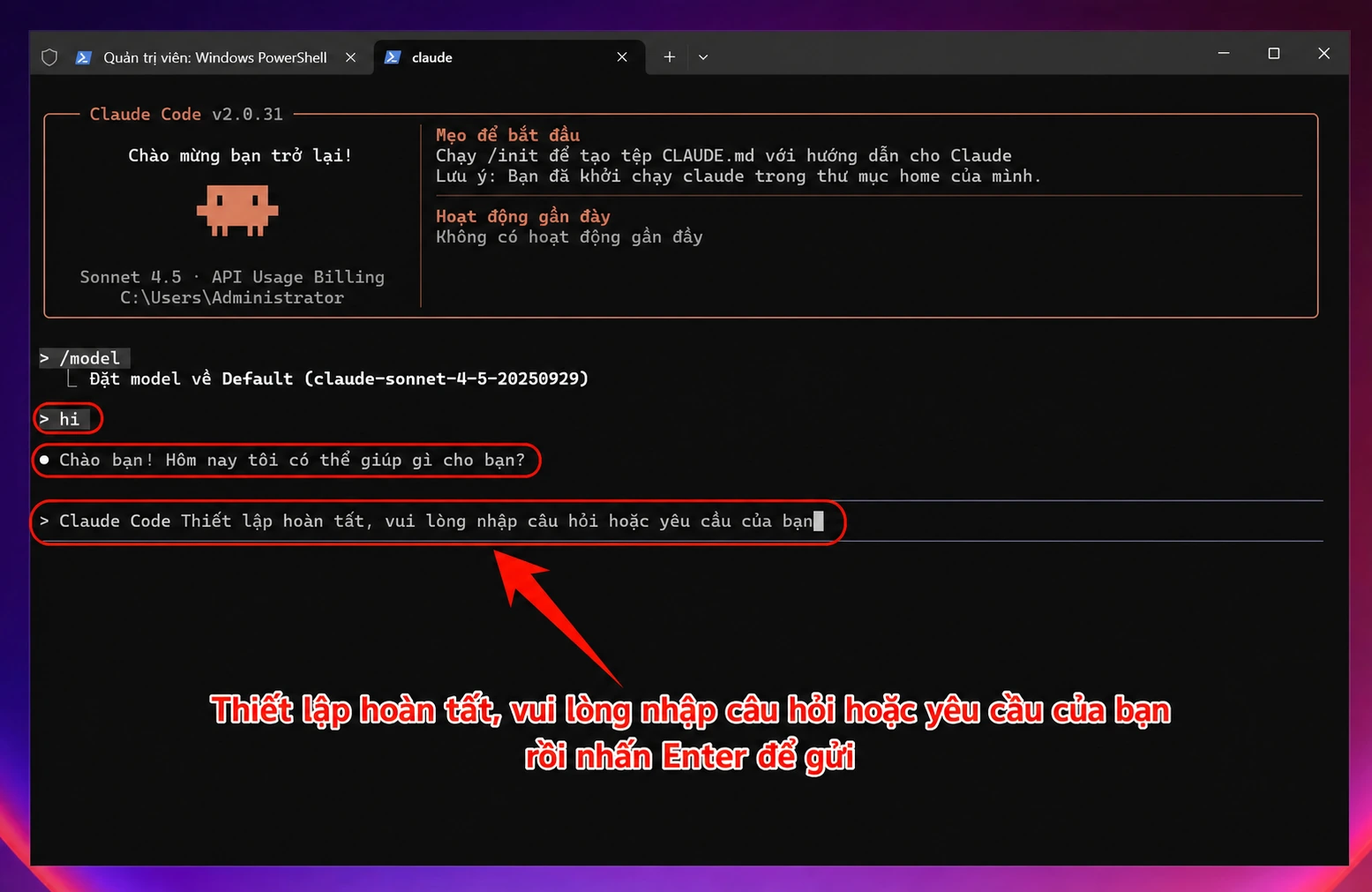Image resolution: width=1372 pixels, height=892 pixels.
Task: Click the 'Chạy /init để tạo tệp CLAUDE.md' line
Action: (x=723, y=155)
